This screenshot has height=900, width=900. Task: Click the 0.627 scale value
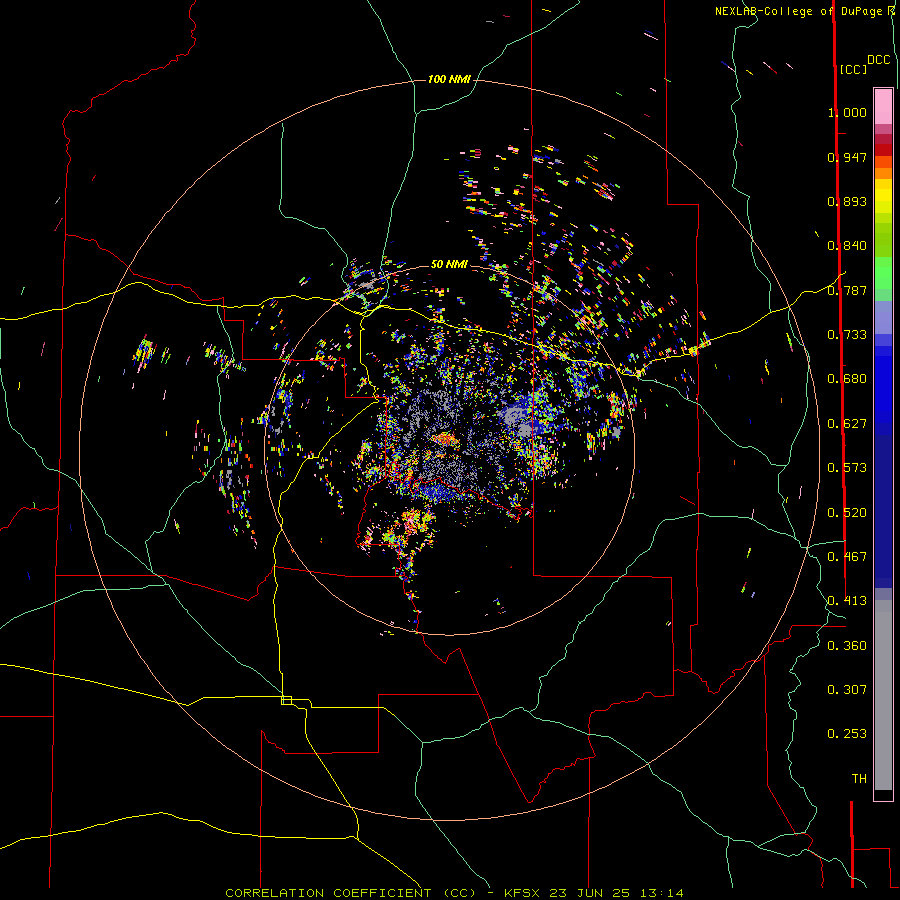(x=847, y=424)
